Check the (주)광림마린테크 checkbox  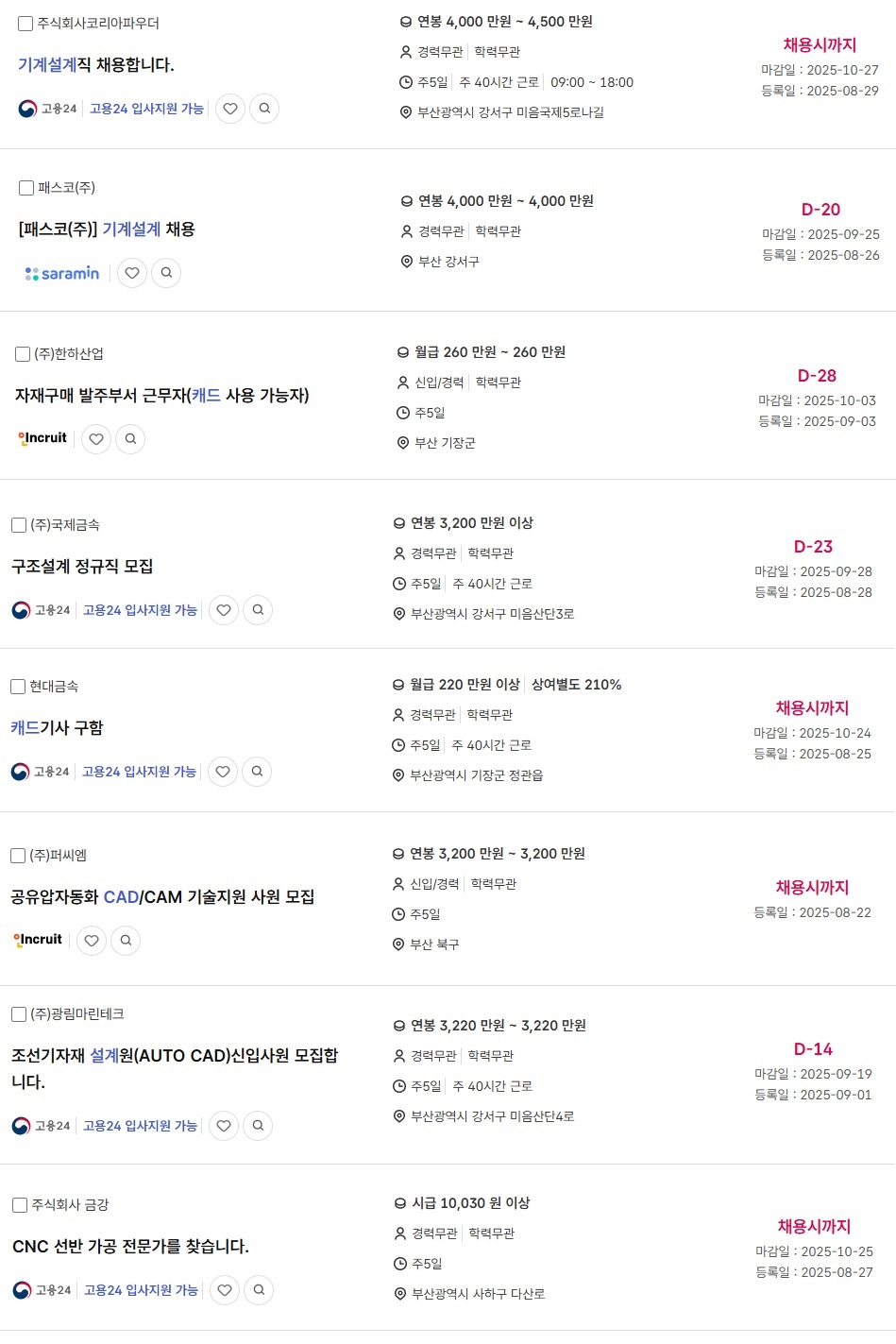19,1014
